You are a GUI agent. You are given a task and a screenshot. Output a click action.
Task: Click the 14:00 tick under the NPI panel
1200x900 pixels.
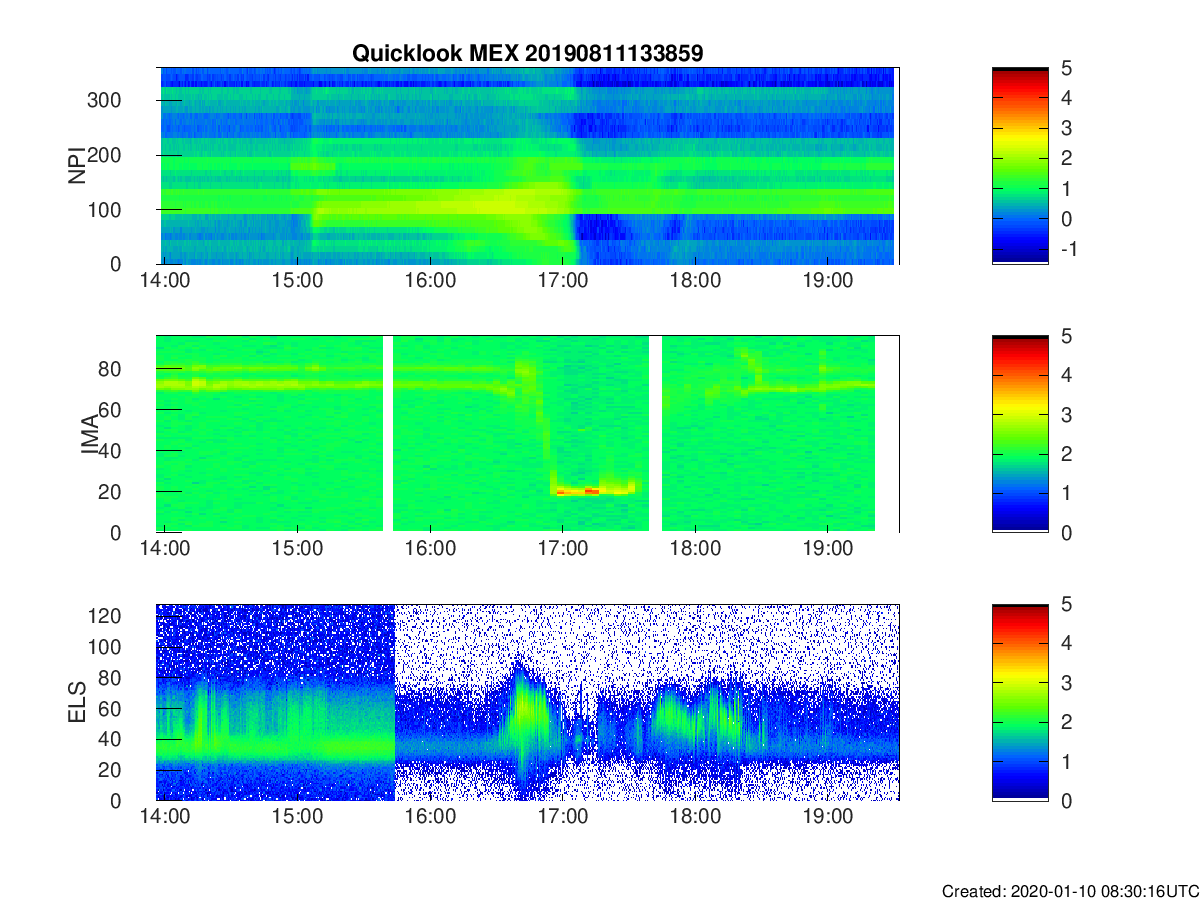165,281
